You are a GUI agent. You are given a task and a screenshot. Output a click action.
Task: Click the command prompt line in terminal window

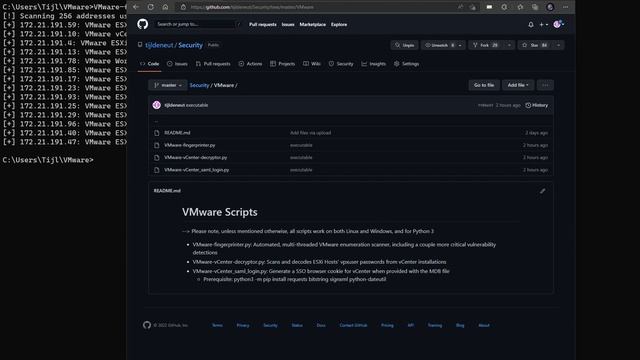tap(48, 160)
